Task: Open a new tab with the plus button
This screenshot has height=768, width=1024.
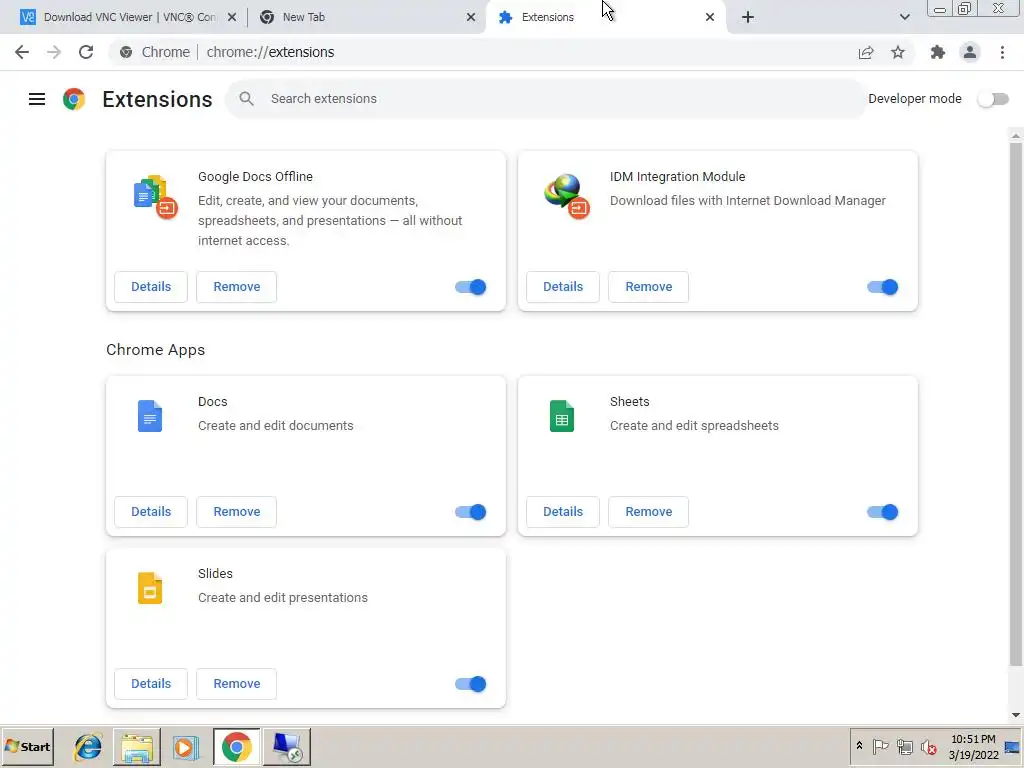Action: (x=748, y=17)
